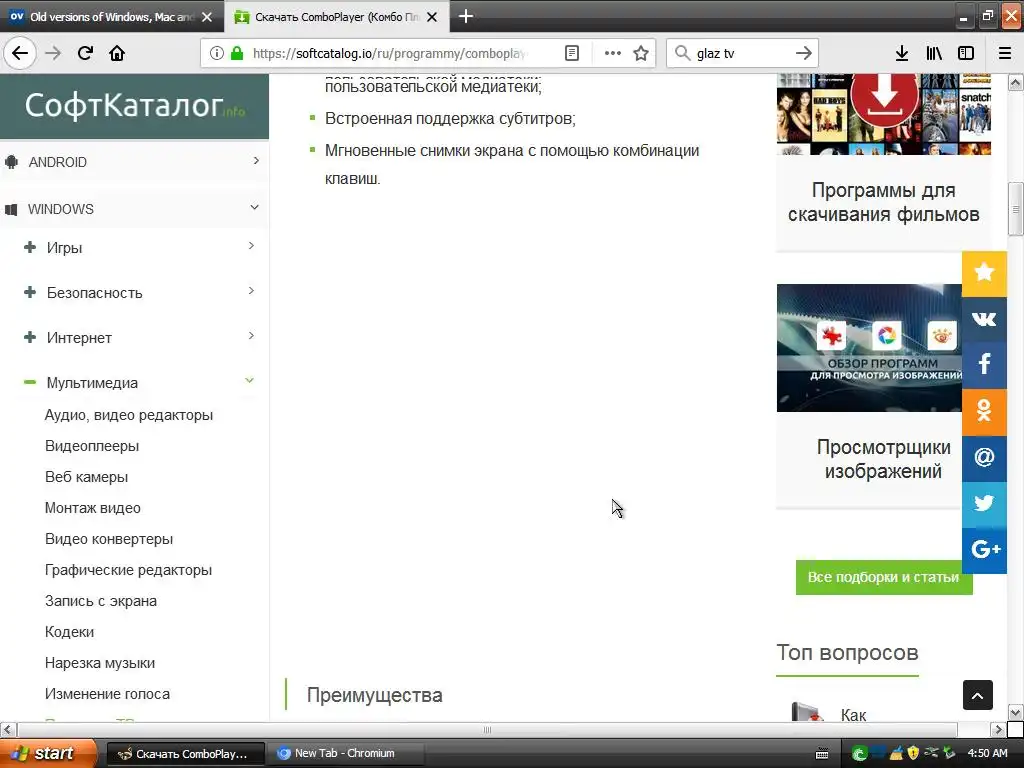This screenshot has height=768, width=1024.
Task: Click the Все подборки и статьи button
Action: click(884, 577)
